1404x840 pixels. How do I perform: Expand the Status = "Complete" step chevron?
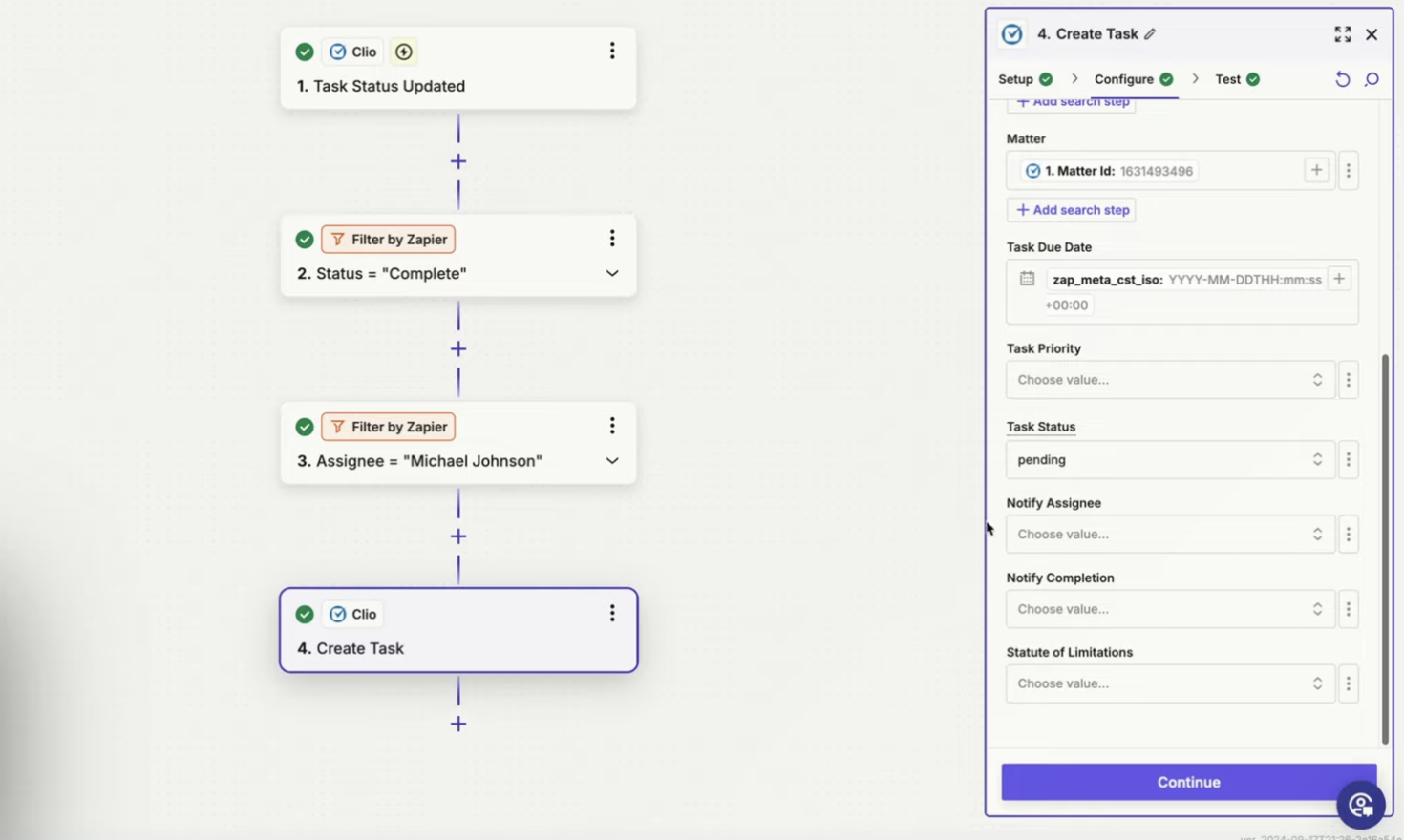[x=612, y=273]
